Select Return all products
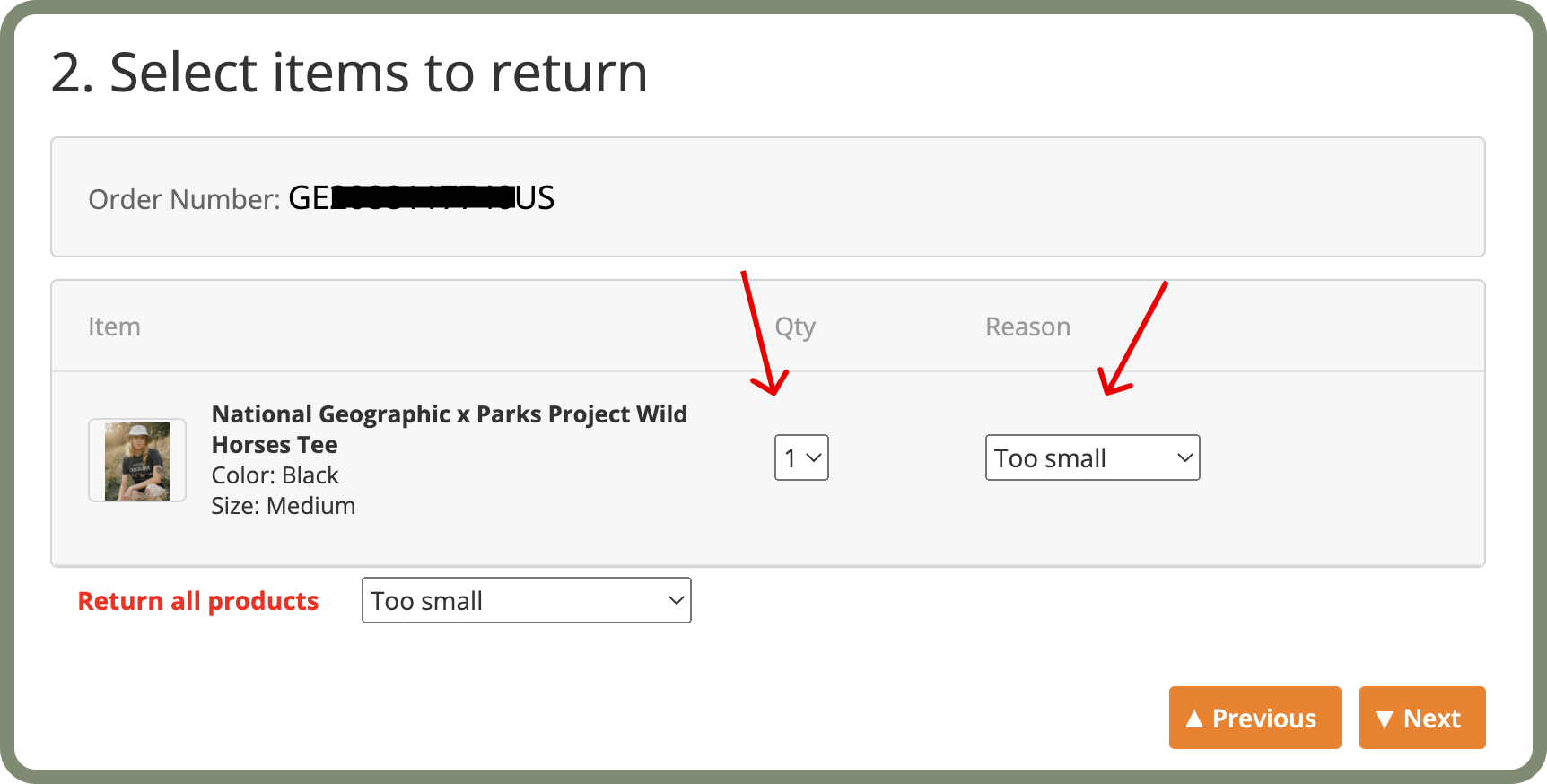The height and width of the screenshot is (784, 1547). click(x=198, y=600)
